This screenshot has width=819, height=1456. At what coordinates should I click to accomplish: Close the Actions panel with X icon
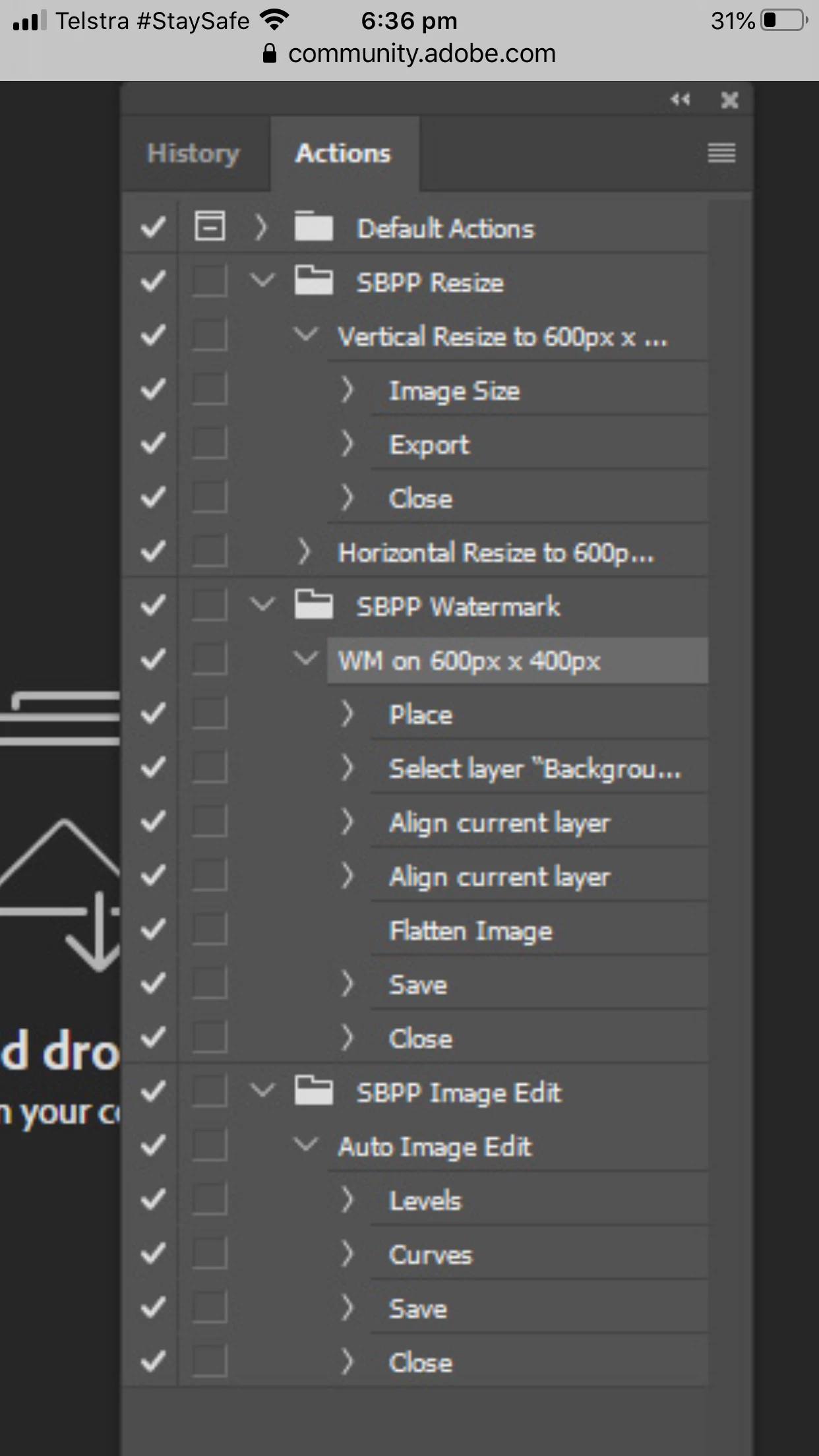coord(729,100)
